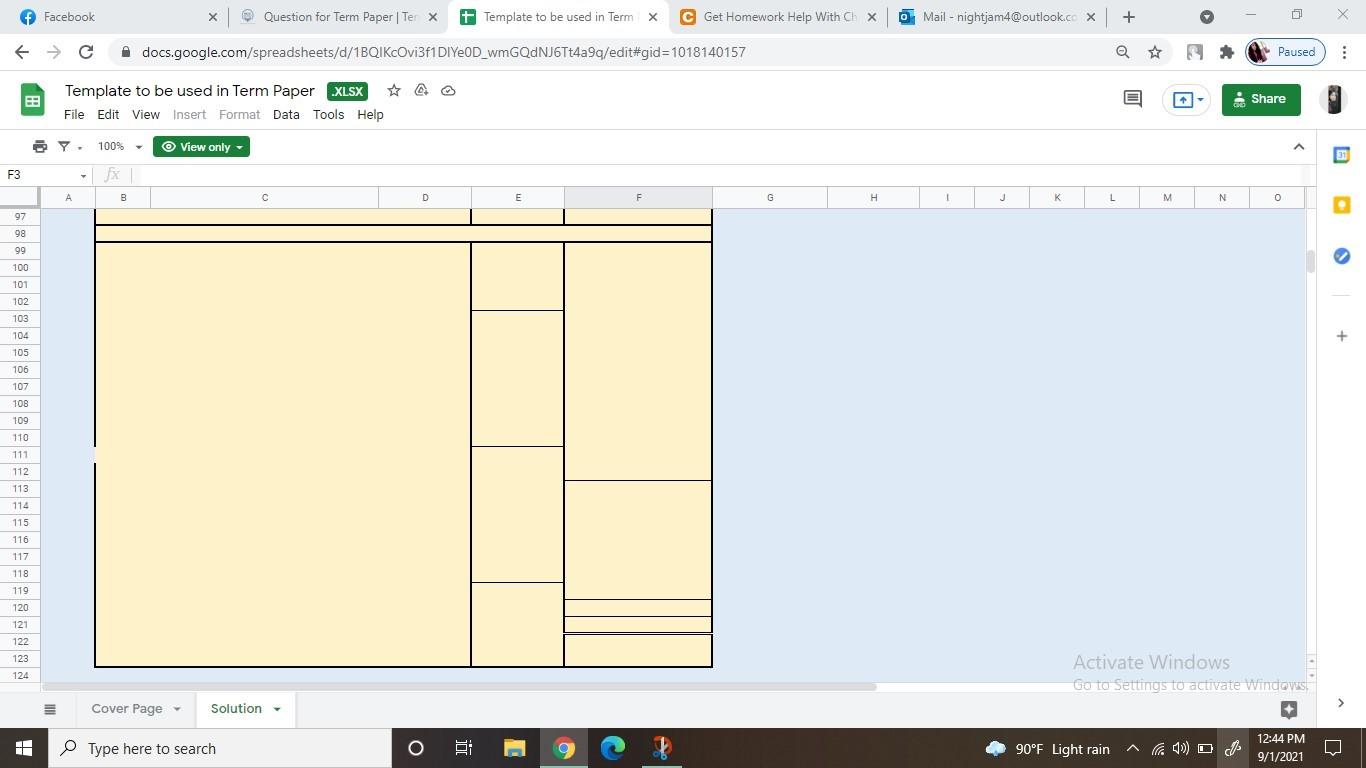This screenshot has height=768, width=1366.
Task: Click the browser address bar URL
Action: [443, 52]
